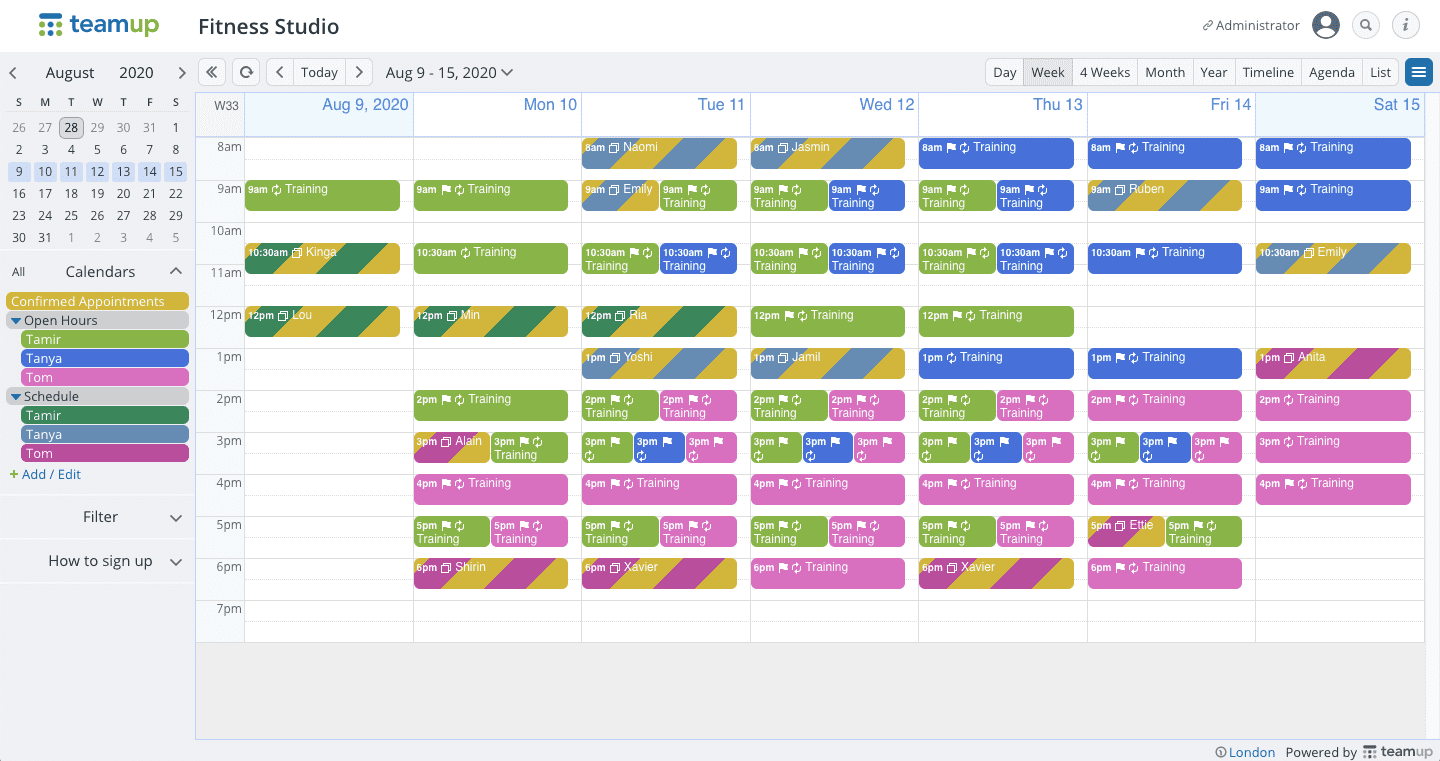This screenshot has height=761, width=1440.
Task: Open the Mon 10 day header
Action: pos(550,104)
